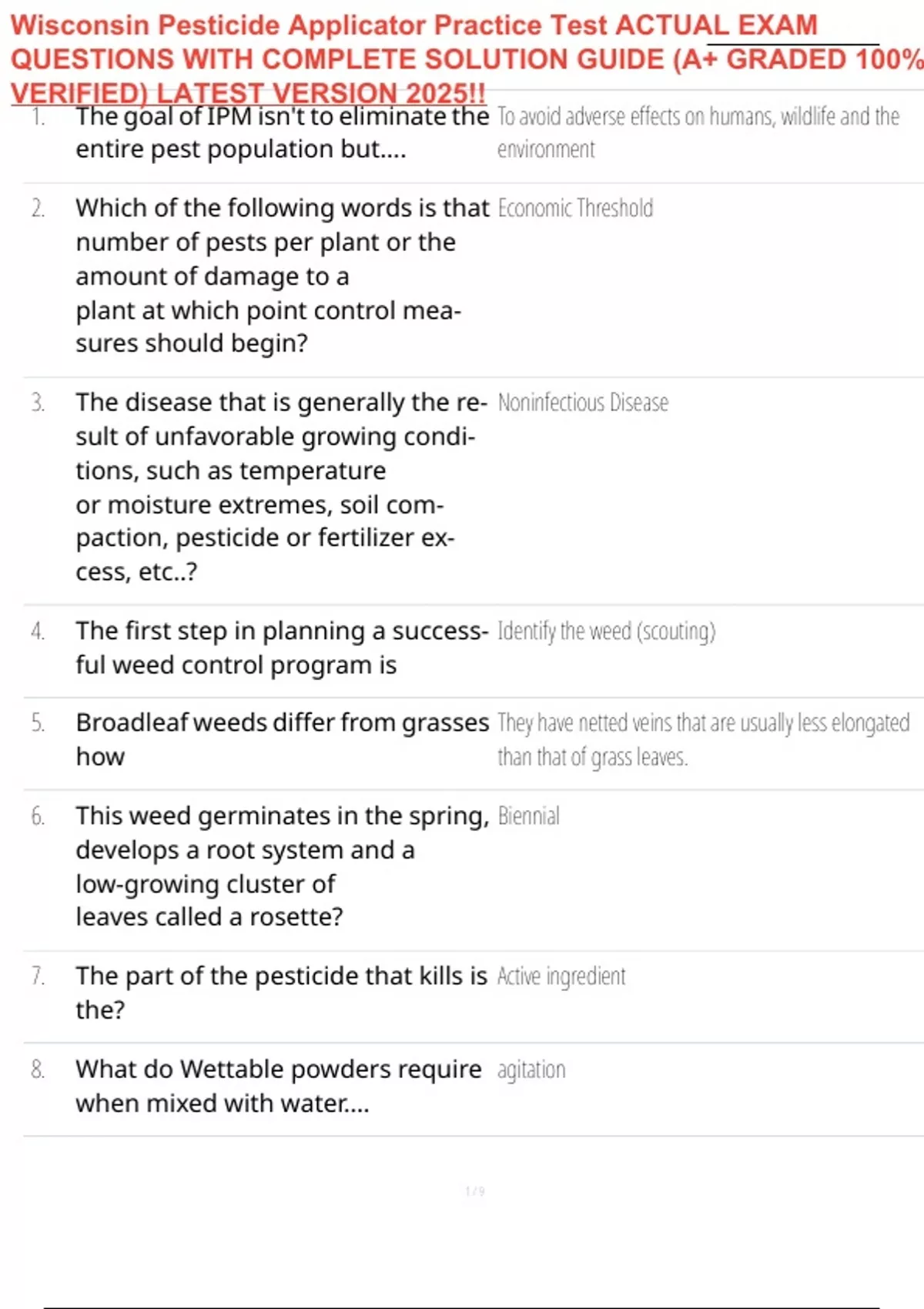Click the Economic Threshold answer

575,208
